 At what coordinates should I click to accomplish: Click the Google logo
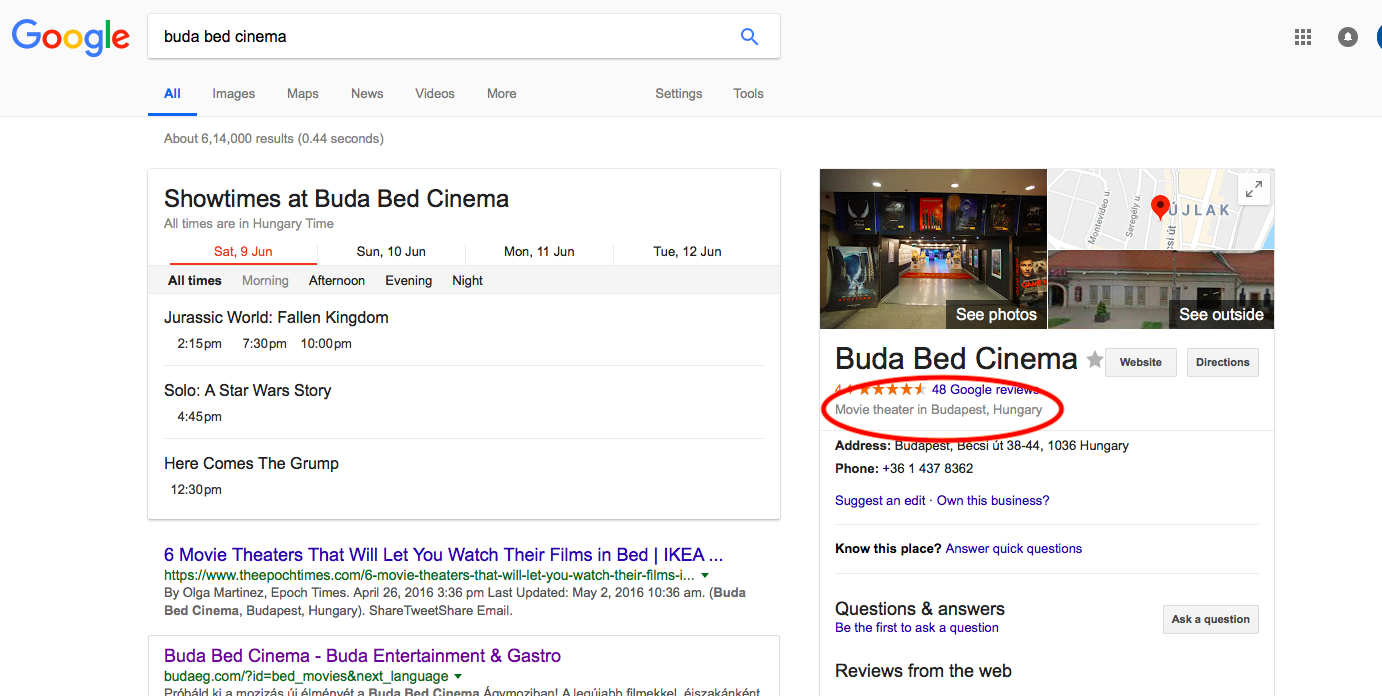coord(71,37)
